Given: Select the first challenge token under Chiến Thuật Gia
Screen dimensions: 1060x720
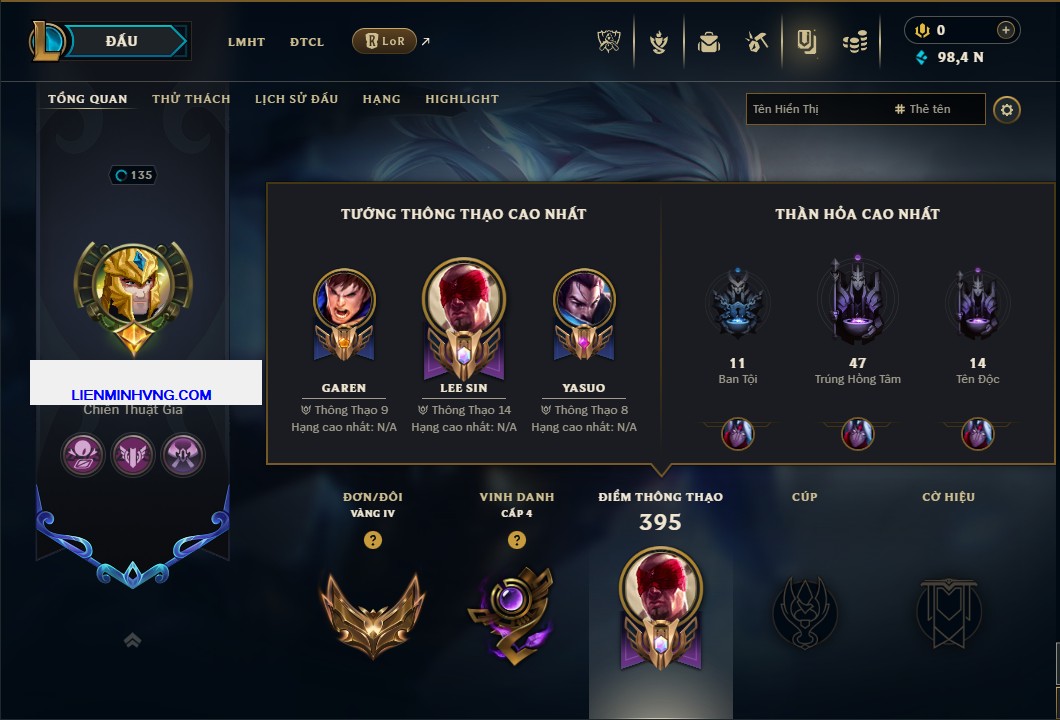Looking at the screenshot, I should 82,454.
